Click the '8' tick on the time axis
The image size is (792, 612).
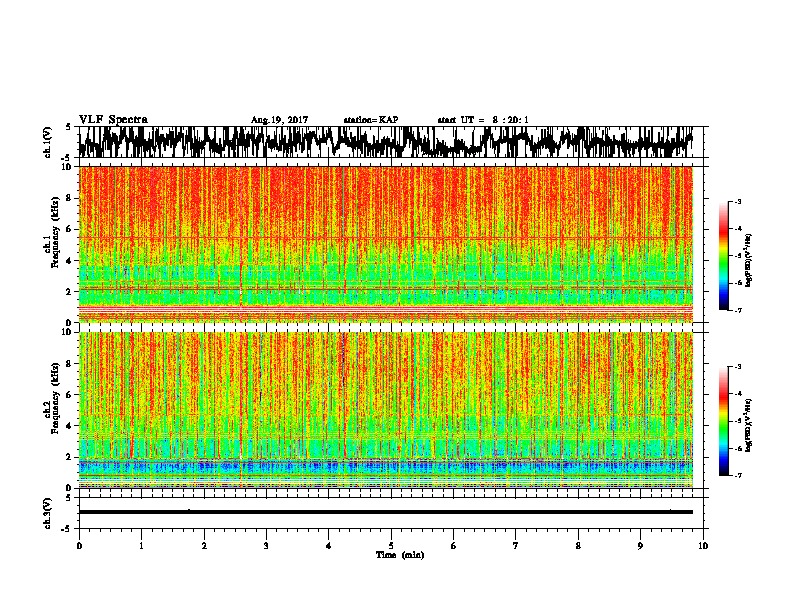tap(578, 546)
